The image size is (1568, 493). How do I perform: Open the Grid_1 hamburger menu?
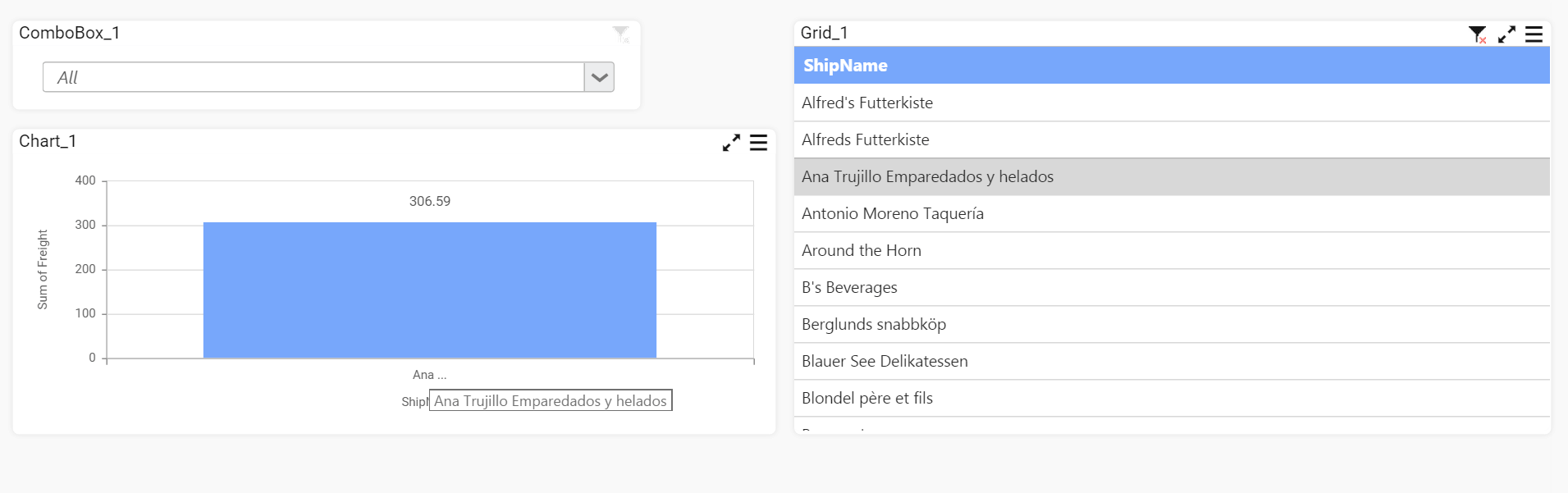1534,34
